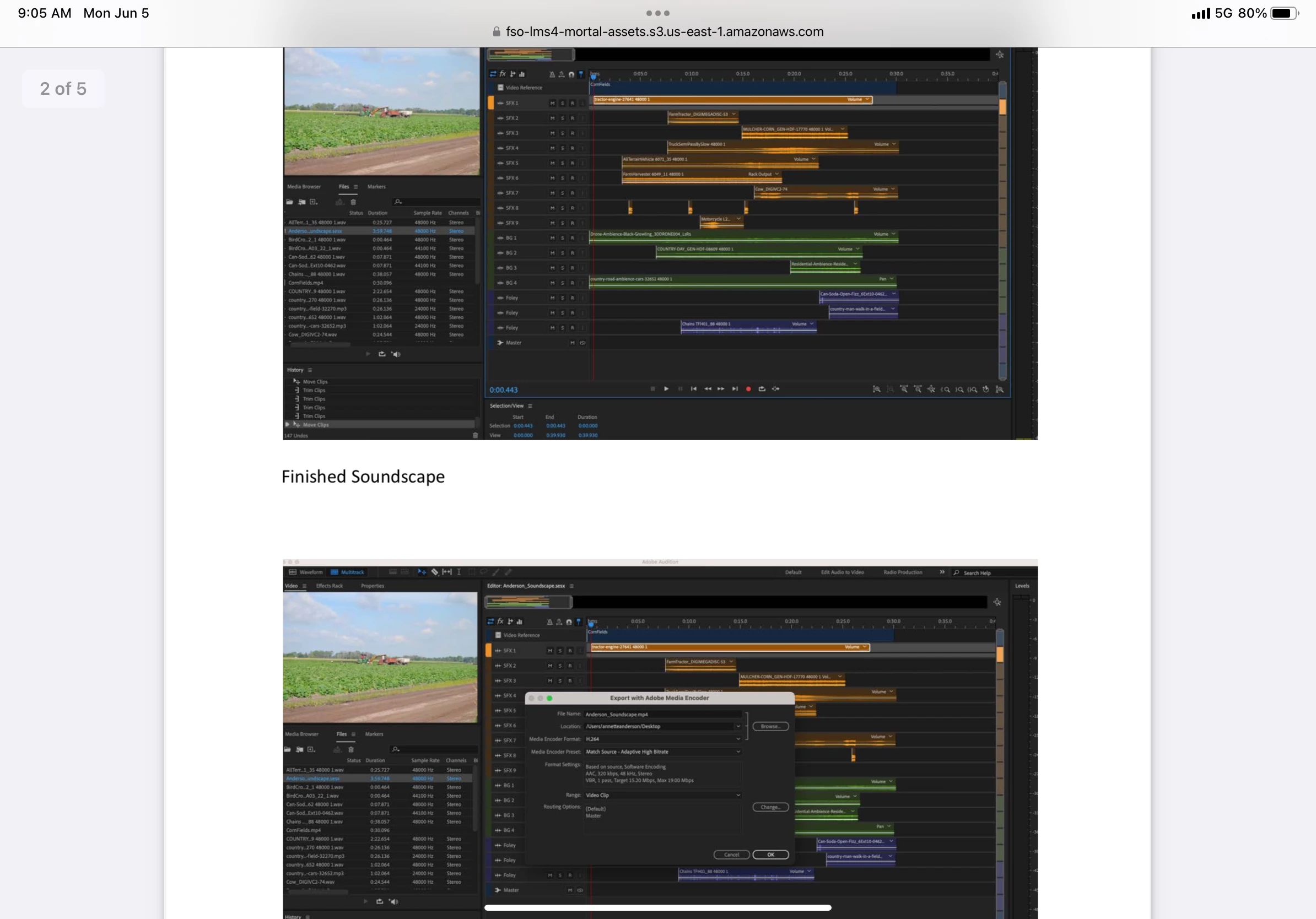Arm record on BG 1 track in top editor
Screen dimensions: 1316x919
572,238
